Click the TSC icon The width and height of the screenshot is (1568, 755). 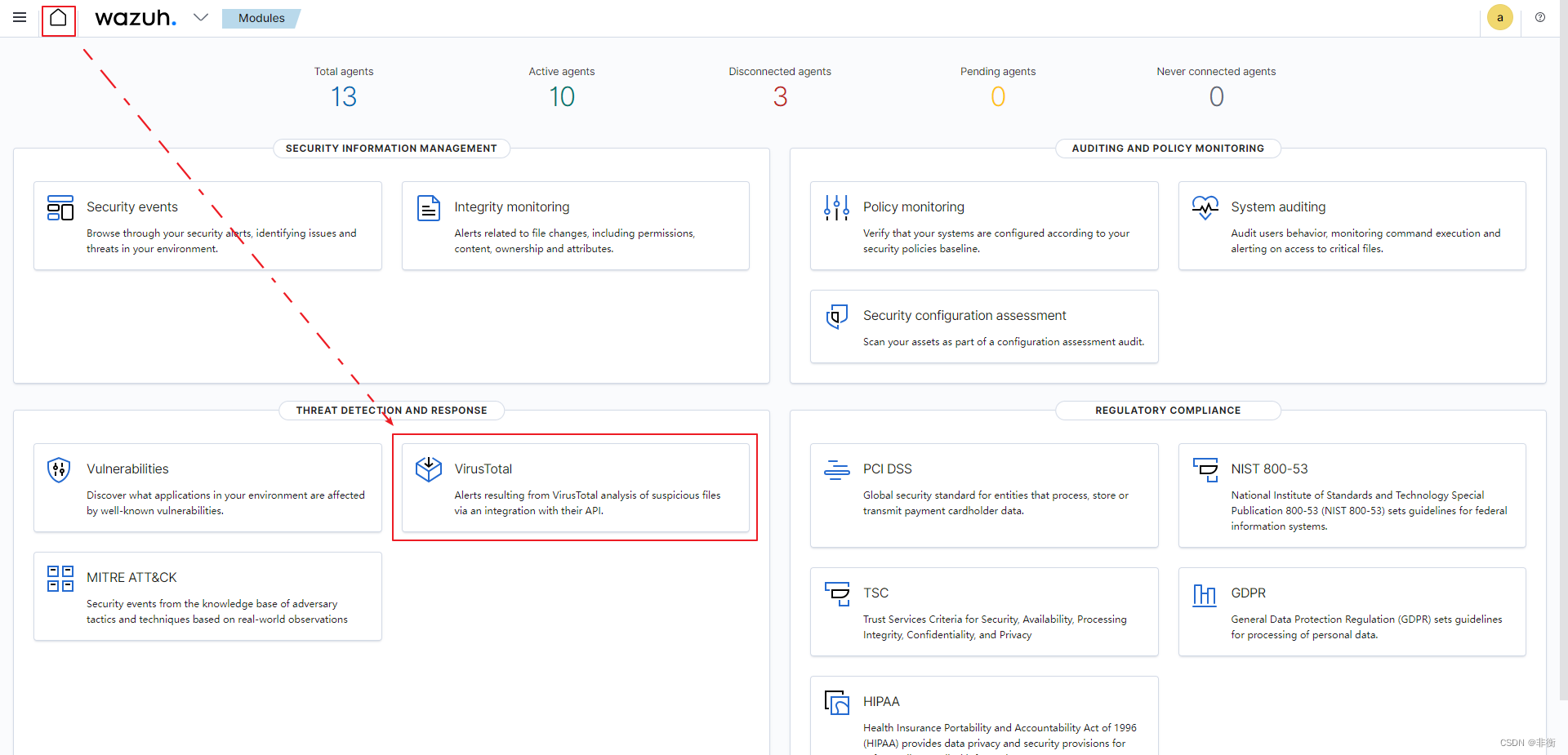point(837,593)
